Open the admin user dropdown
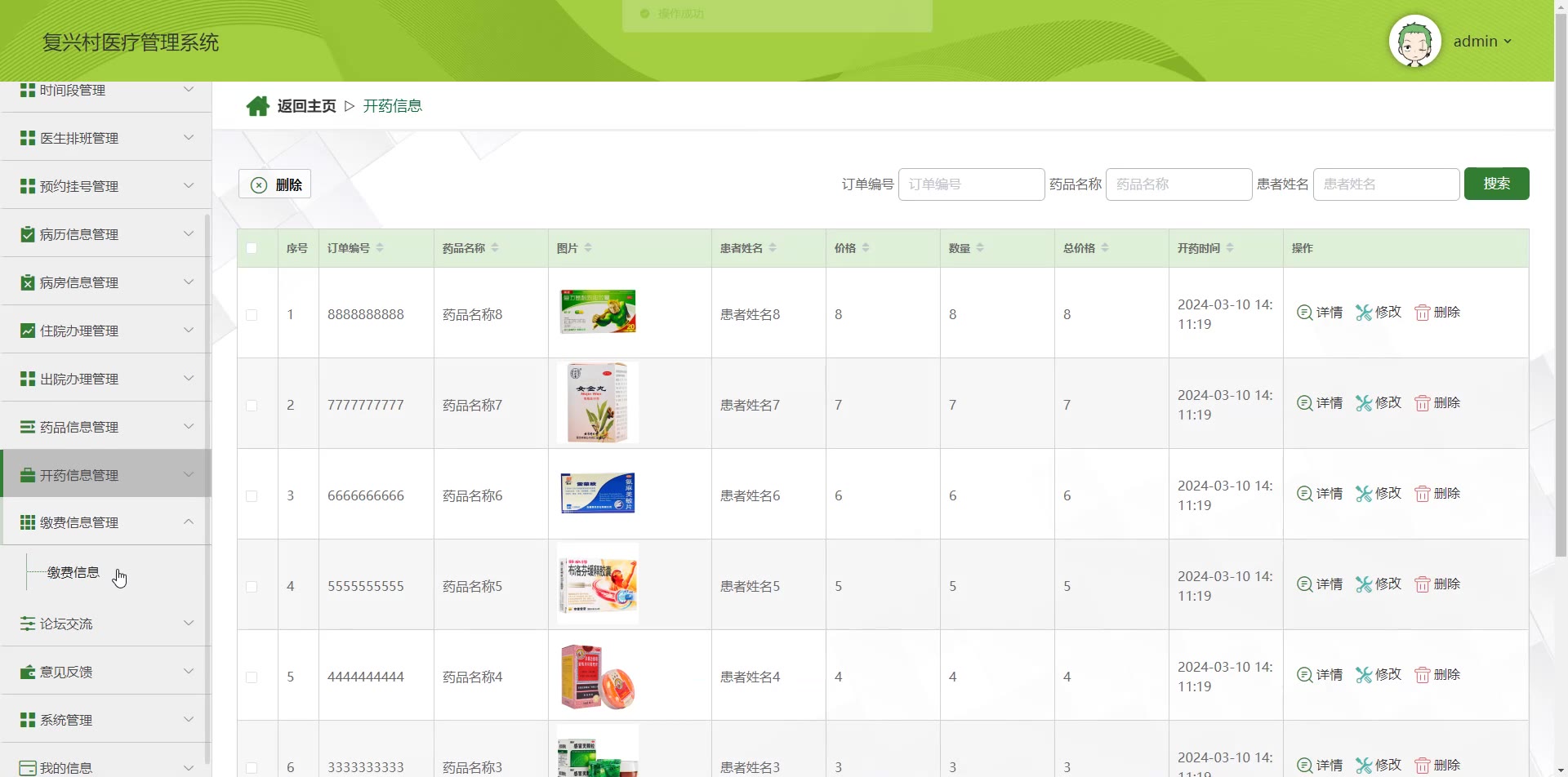The image size is (1568, 777). (1482, 42)
